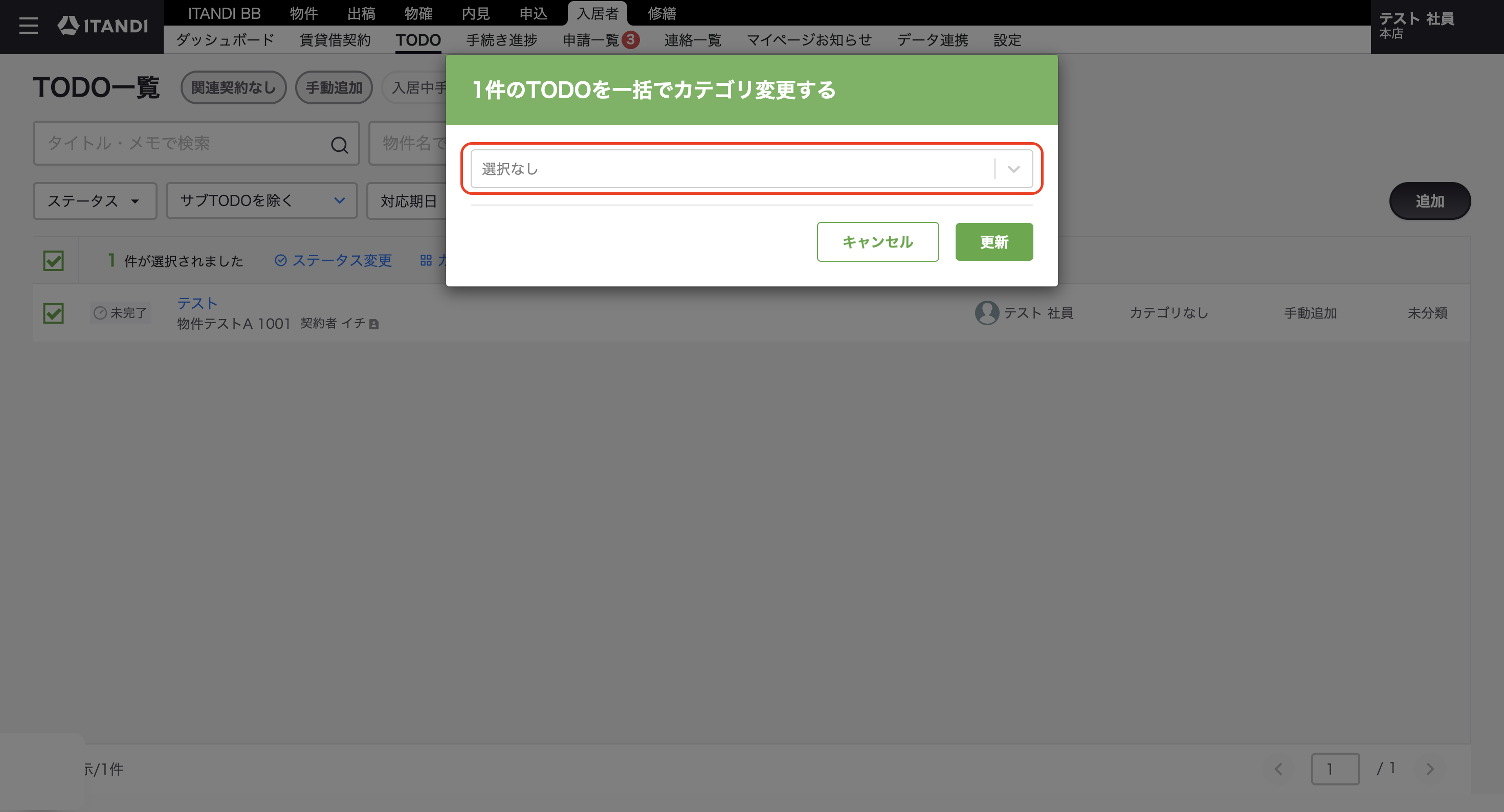The width and height of the screenshot is (1504, 812).
Task: Open the 選択なし category dropdown
Action: click(x=751, y=169)
